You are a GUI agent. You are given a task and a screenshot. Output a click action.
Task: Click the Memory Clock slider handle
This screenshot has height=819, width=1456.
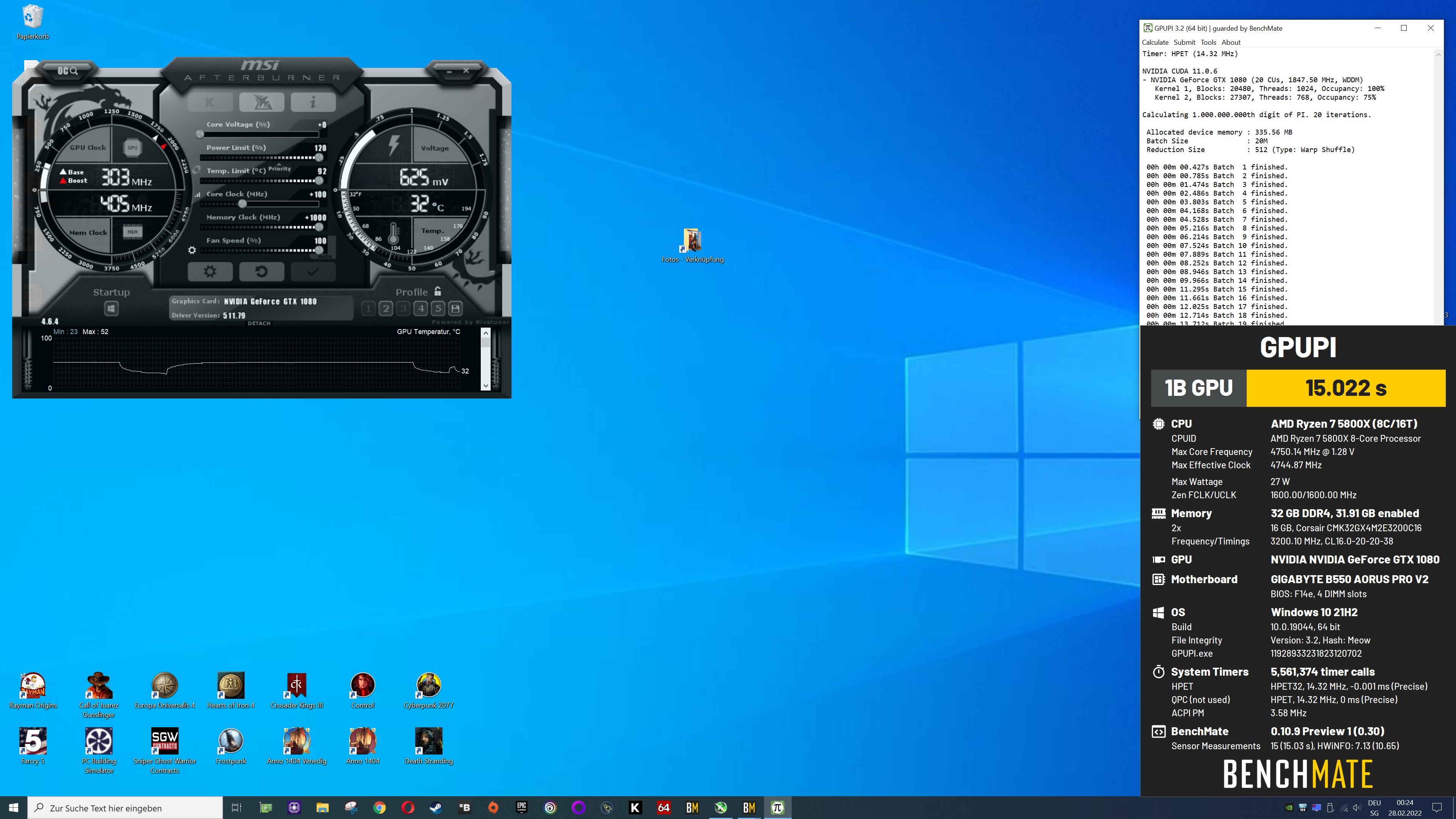click(x=319, y=227)
